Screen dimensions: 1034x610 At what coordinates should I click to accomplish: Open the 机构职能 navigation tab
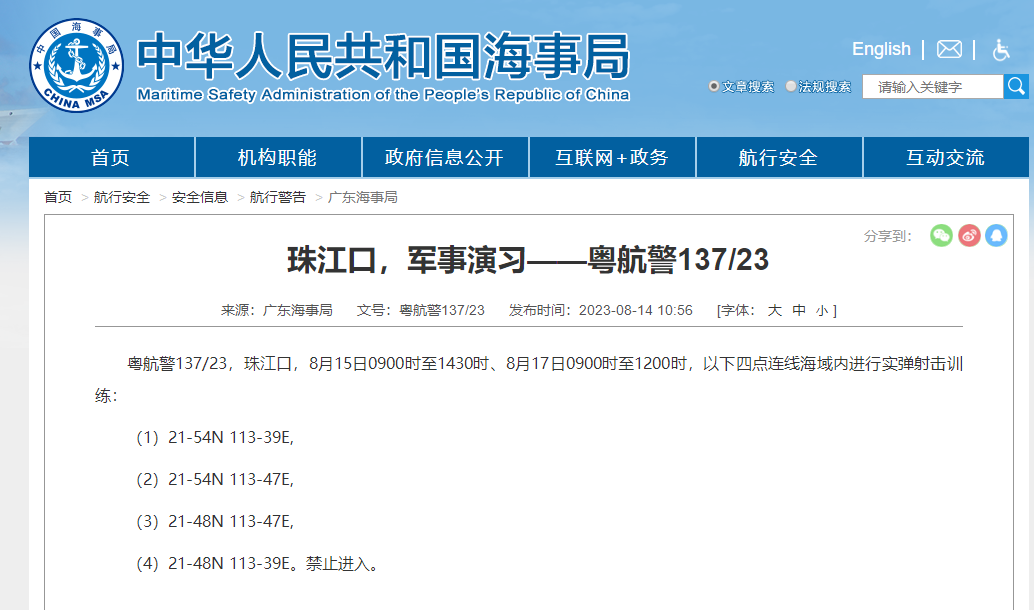click(278, 157)
